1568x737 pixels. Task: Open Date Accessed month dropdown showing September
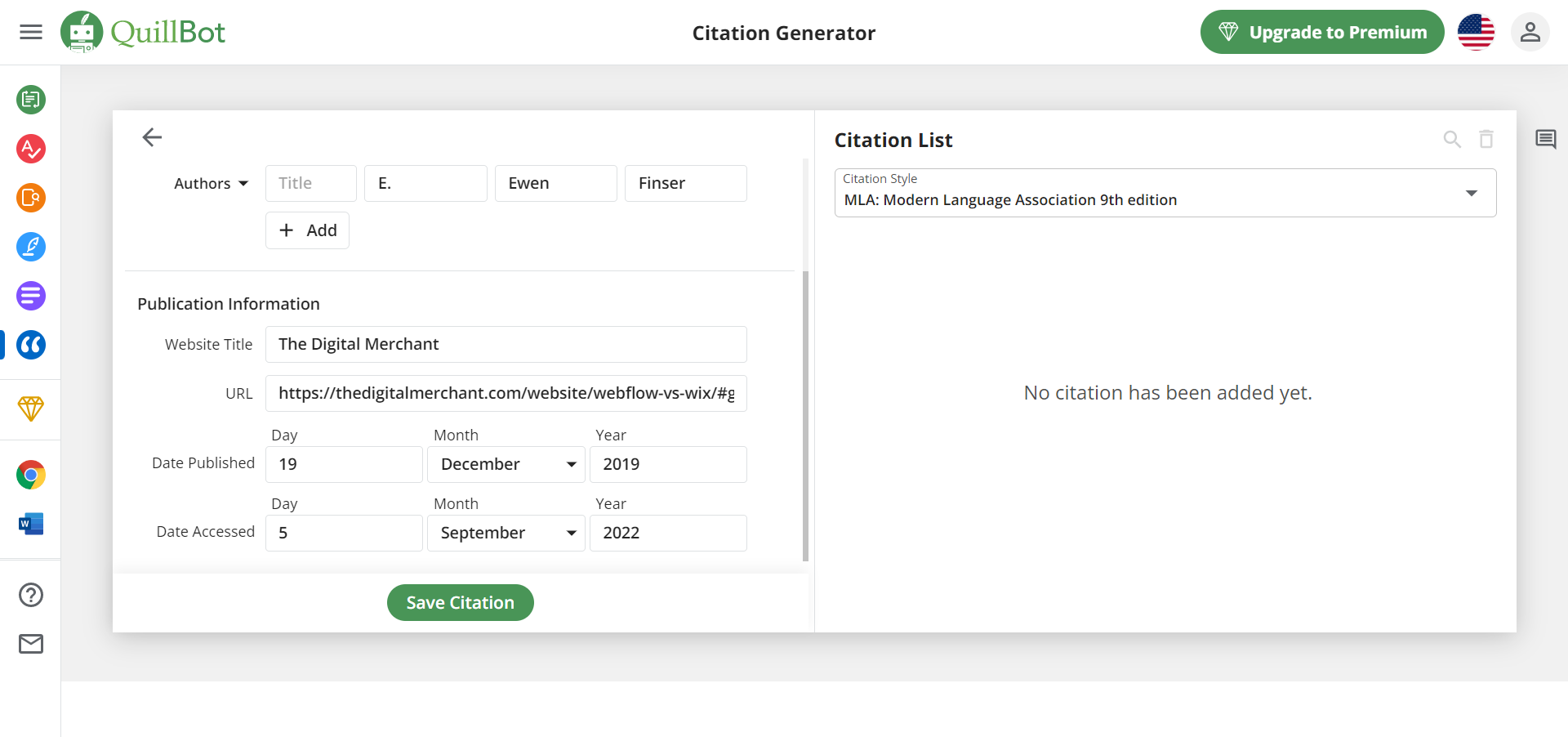[x=506, y=533]
